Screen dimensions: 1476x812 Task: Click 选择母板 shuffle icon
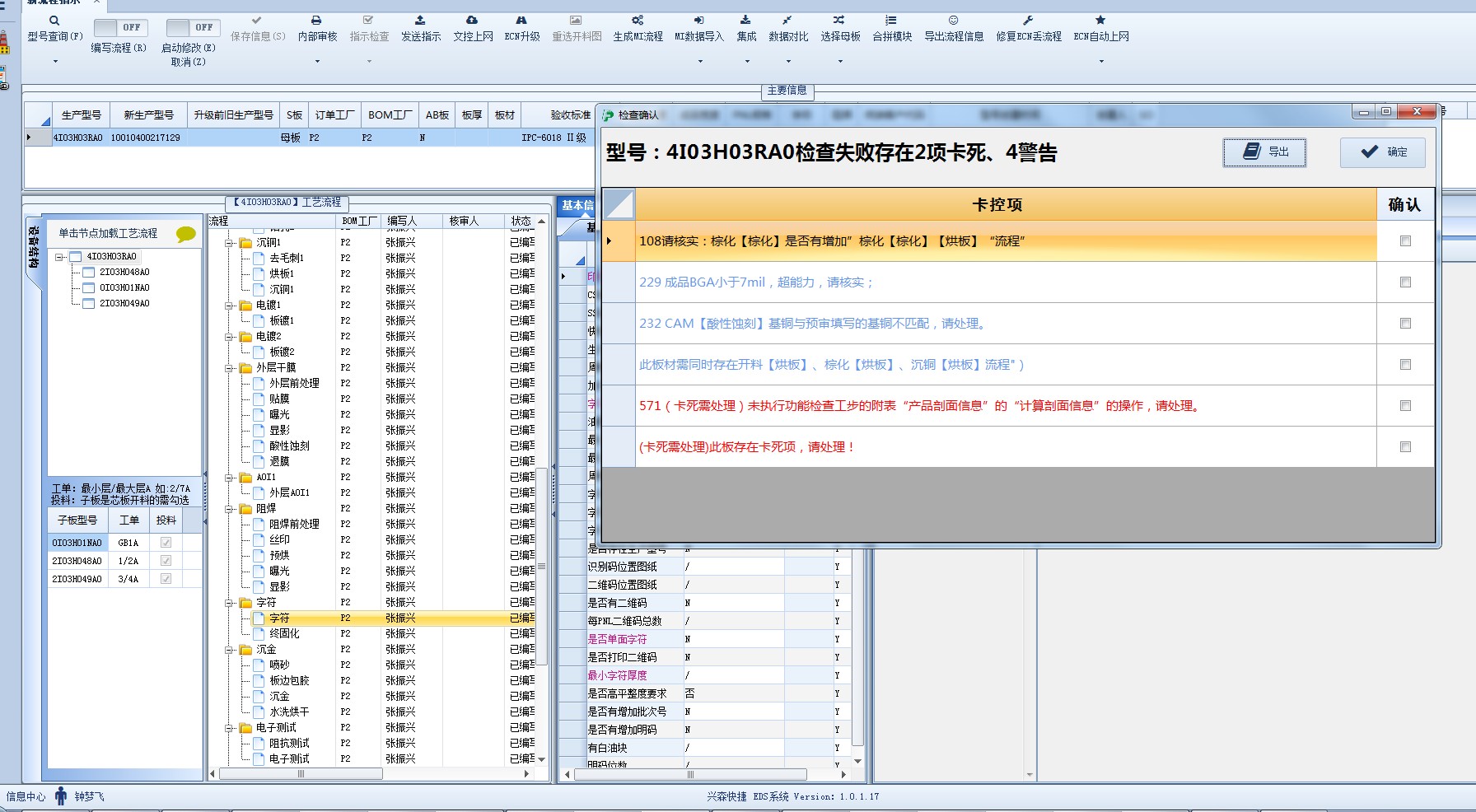(839, 20)
